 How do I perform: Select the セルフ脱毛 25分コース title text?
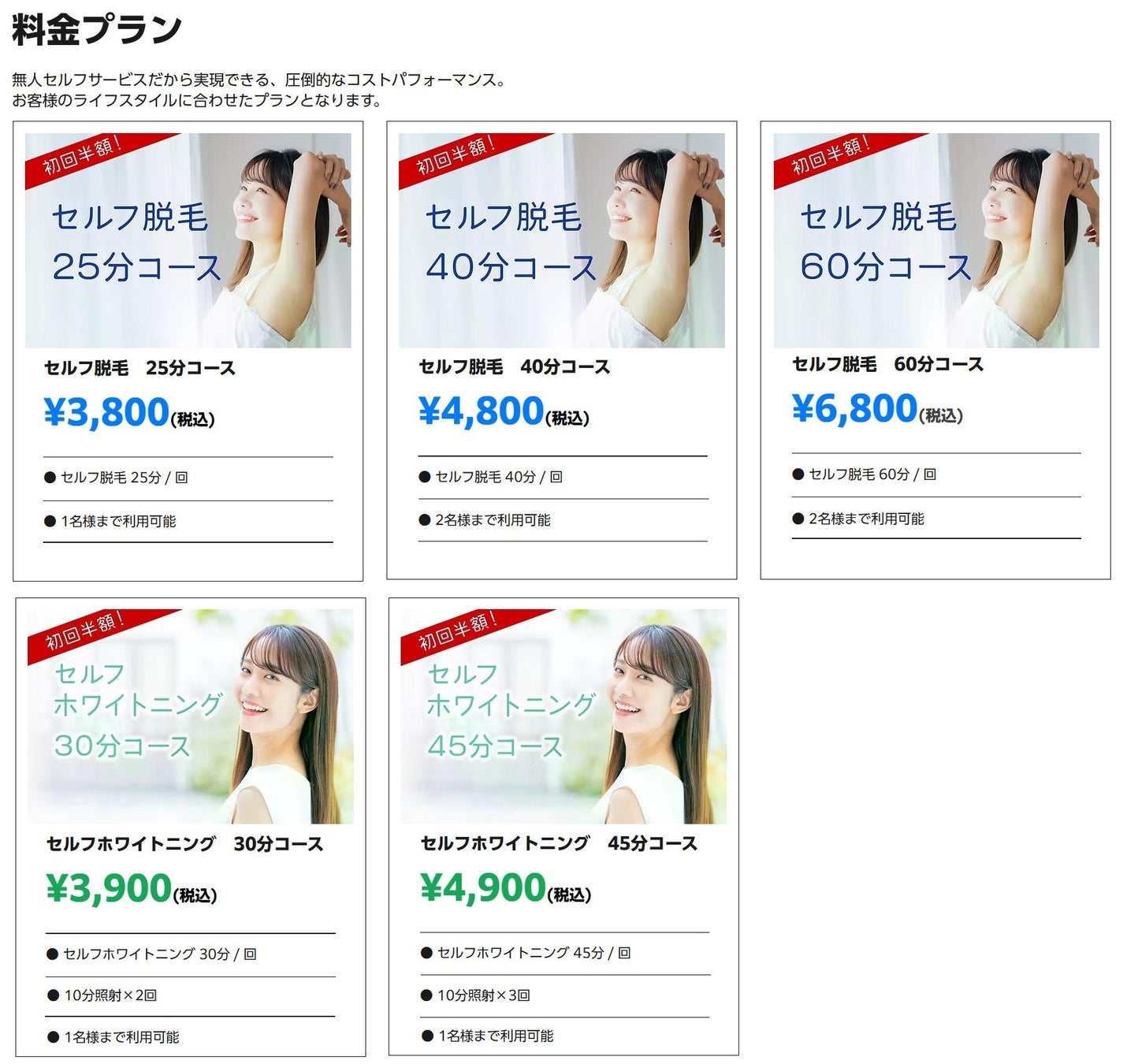click(139, 368)
